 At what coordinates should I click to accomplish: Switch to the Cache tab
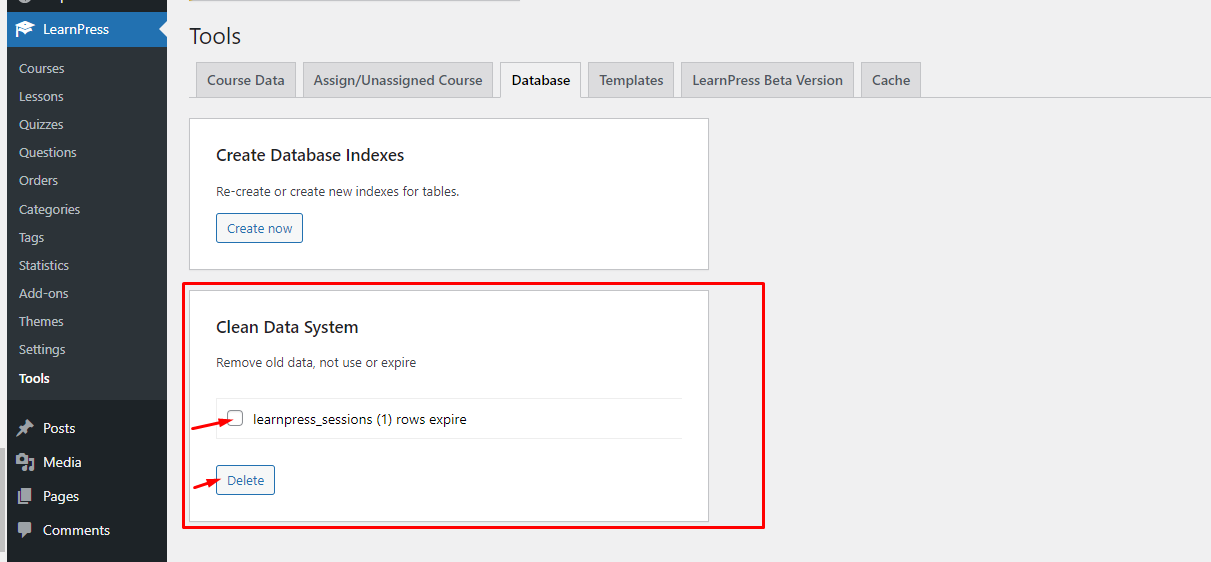[891, 80]
